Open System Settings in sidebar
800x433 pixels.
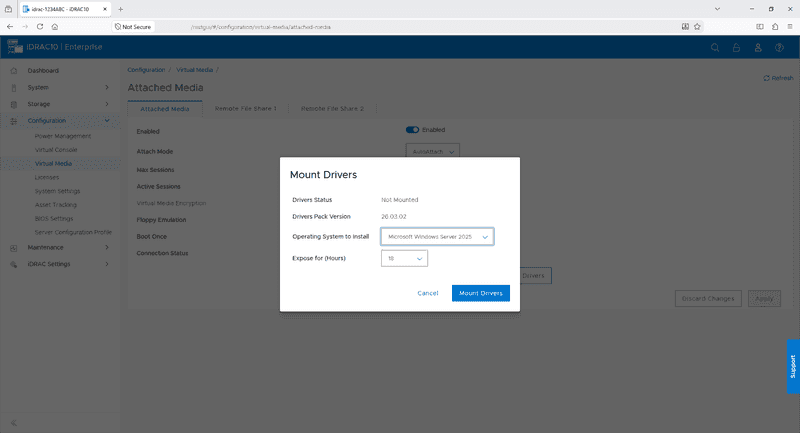point(57,191)
